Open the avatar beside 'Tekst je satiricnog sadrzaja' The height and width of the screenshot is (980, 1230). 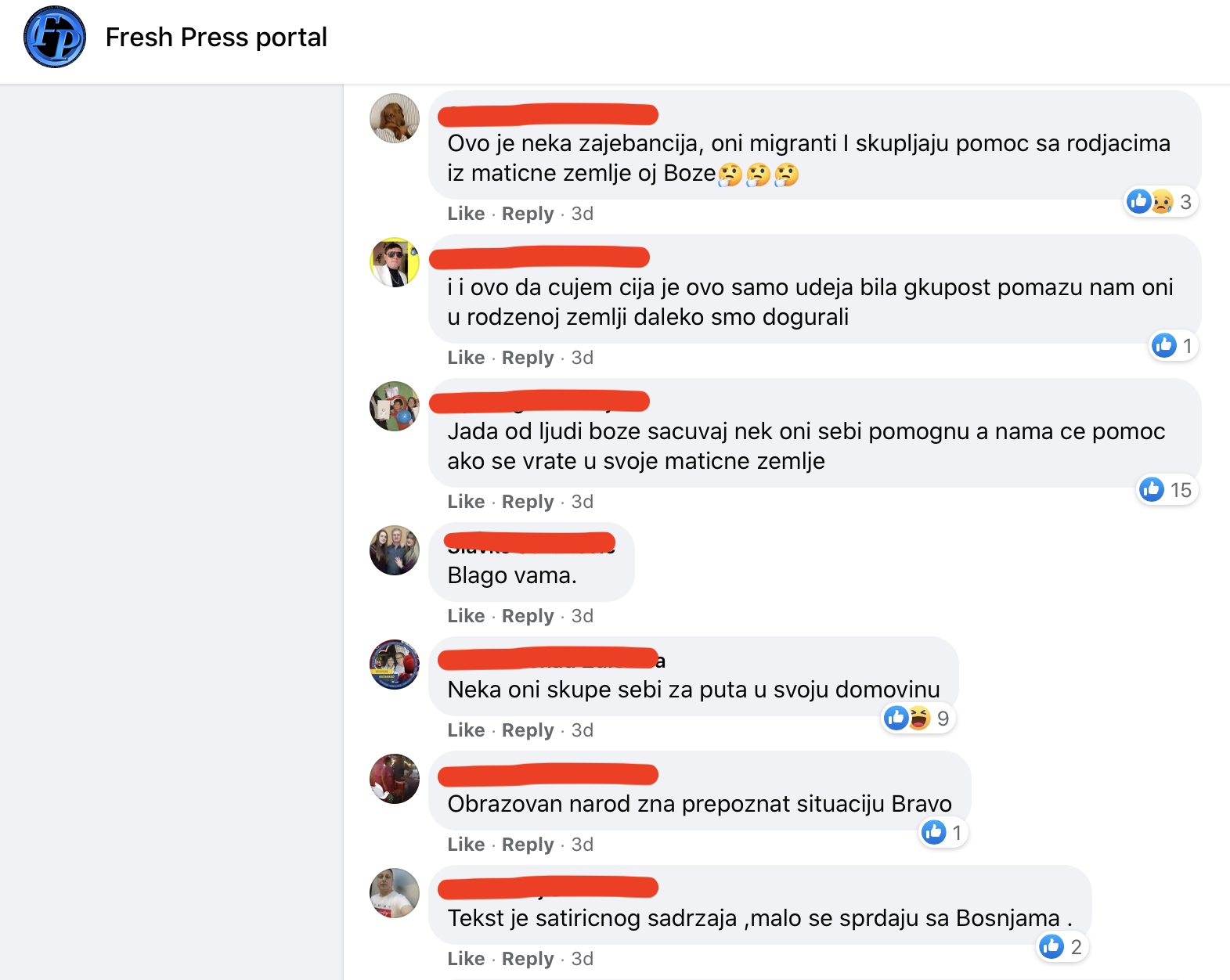coord(395,893)
